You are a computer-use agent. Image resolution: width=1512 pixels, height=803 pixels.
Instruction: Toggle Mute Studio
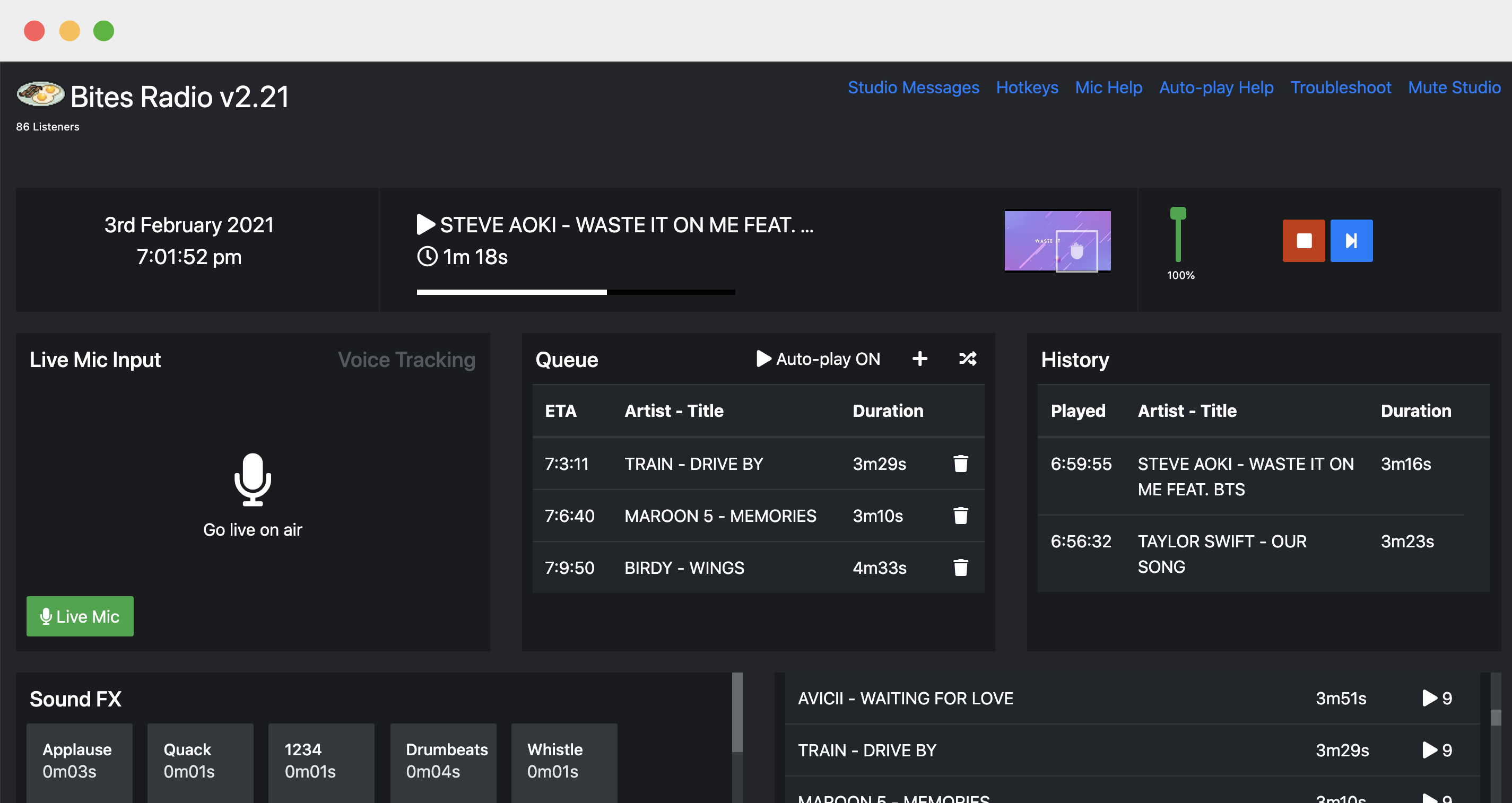1454,88
